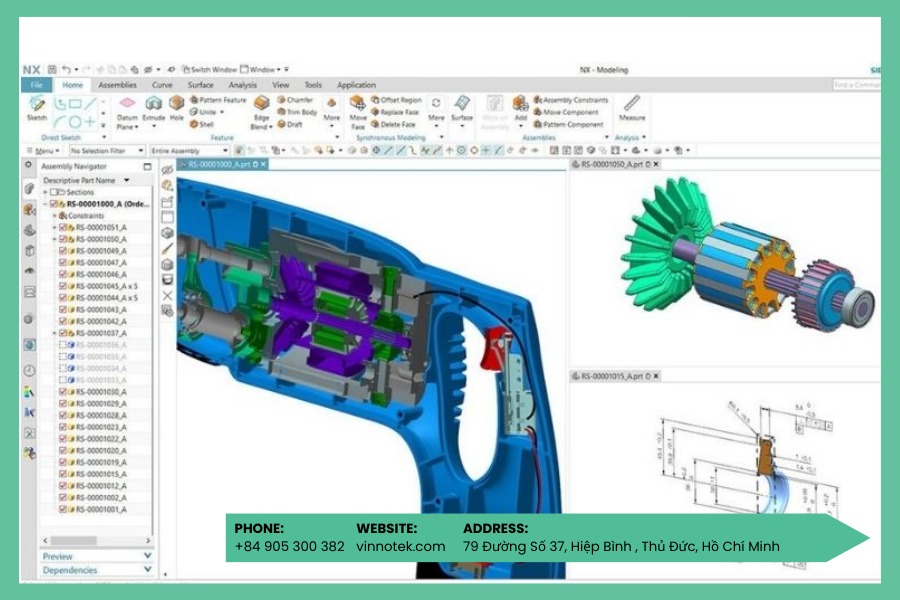Click the Move Face icon
The width and height of the screenshot is (900, 600).
358,104
